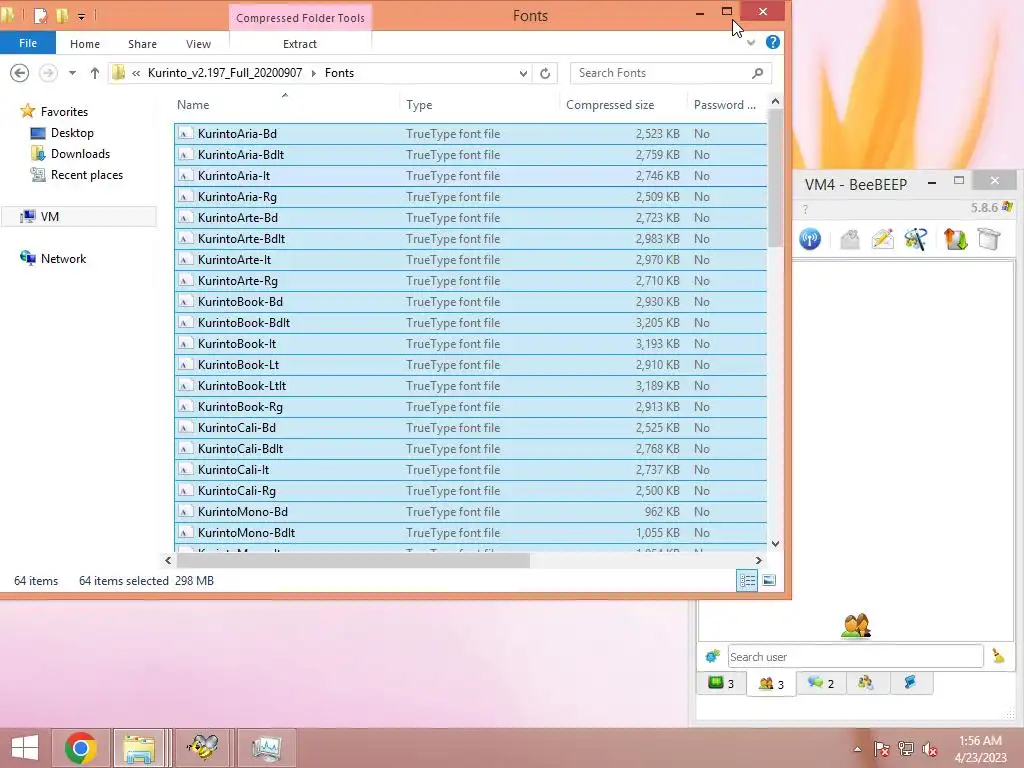Open the recent locations dropdown arrow
1024x768 pixels.
click(x=72, y=73)
